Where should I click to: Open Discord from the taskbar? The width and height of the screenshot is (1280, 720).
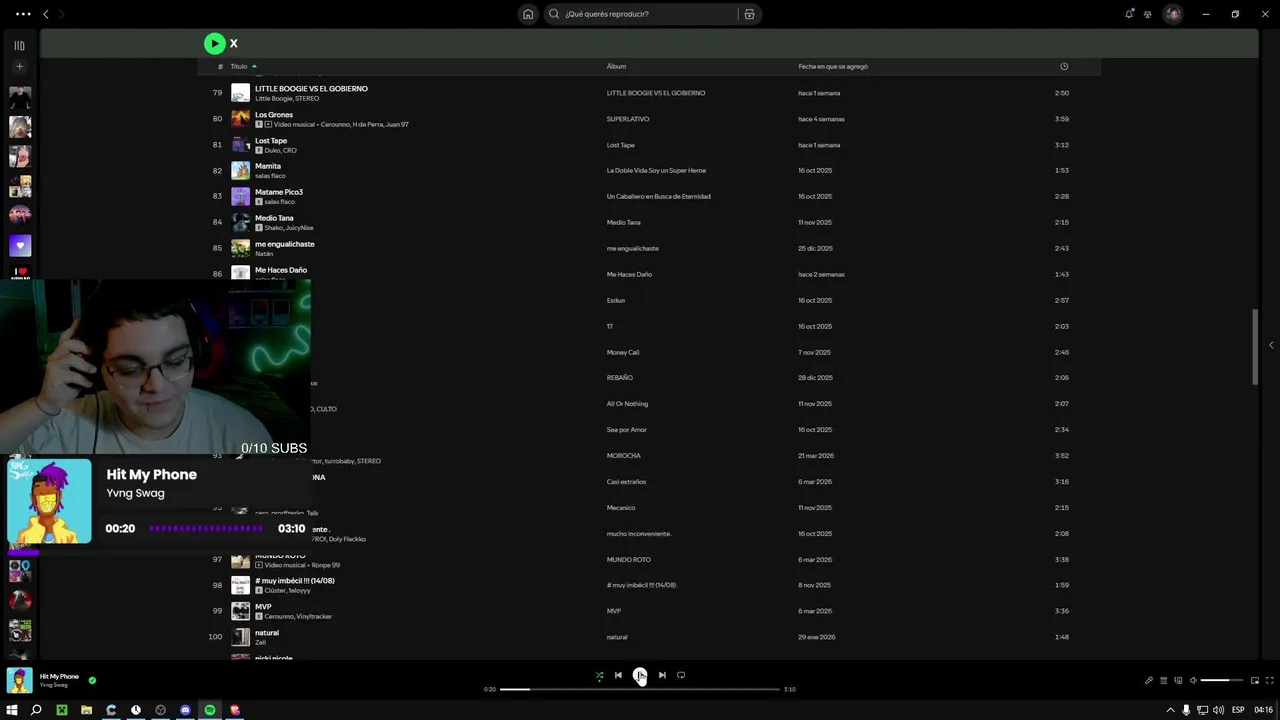point(185,710)
